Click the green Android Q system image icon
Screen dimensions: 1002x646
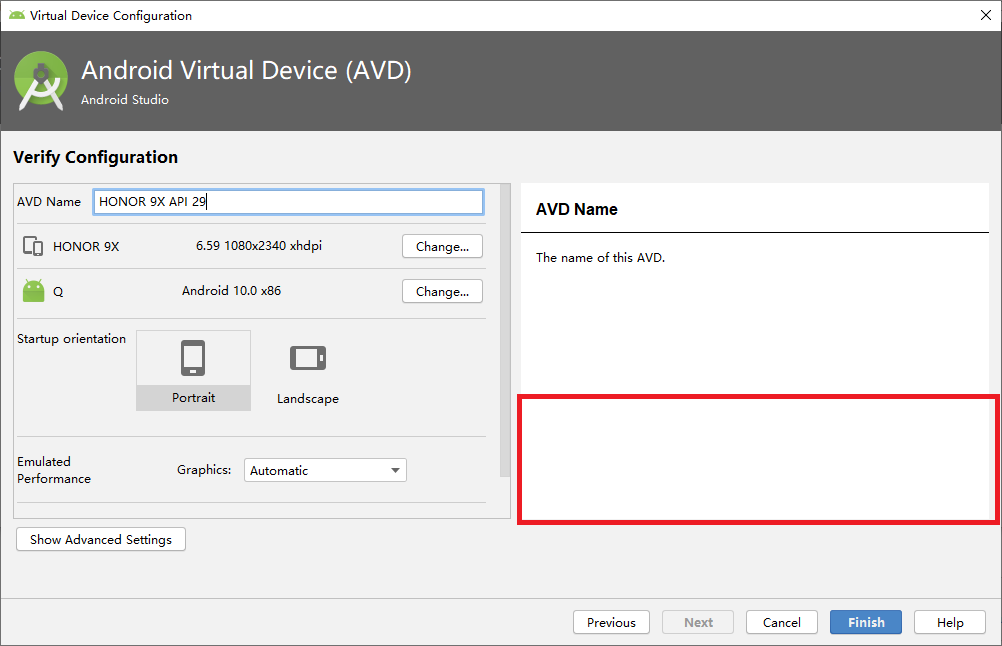tap(33, 291)
